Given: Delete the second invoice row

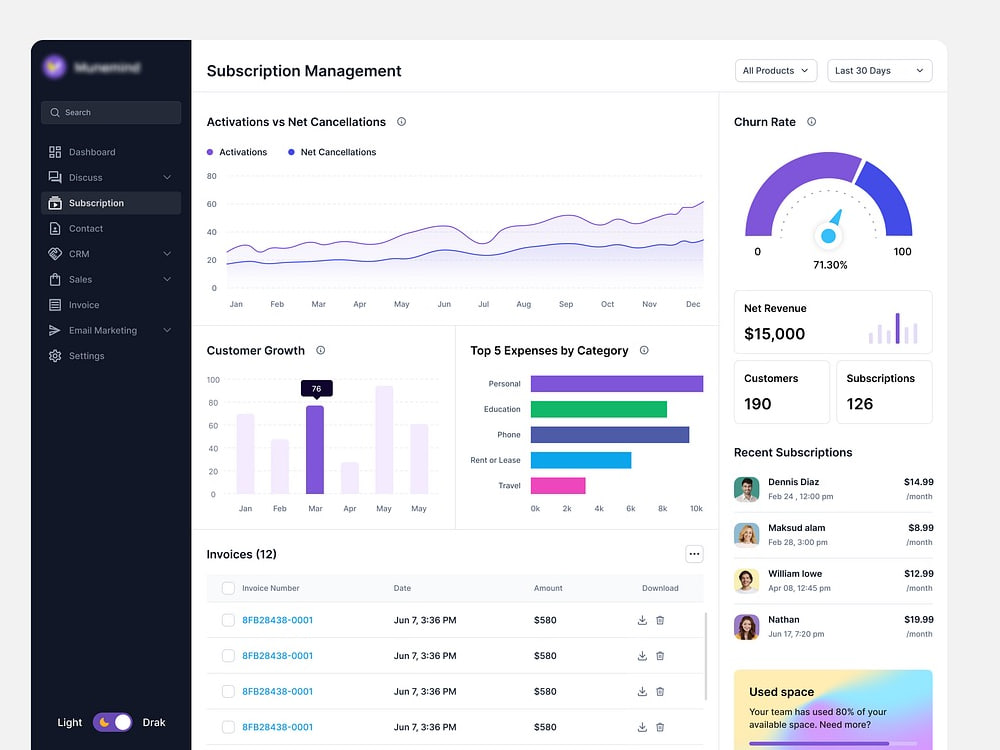Looking at the screenshot, I should (660, 656).
